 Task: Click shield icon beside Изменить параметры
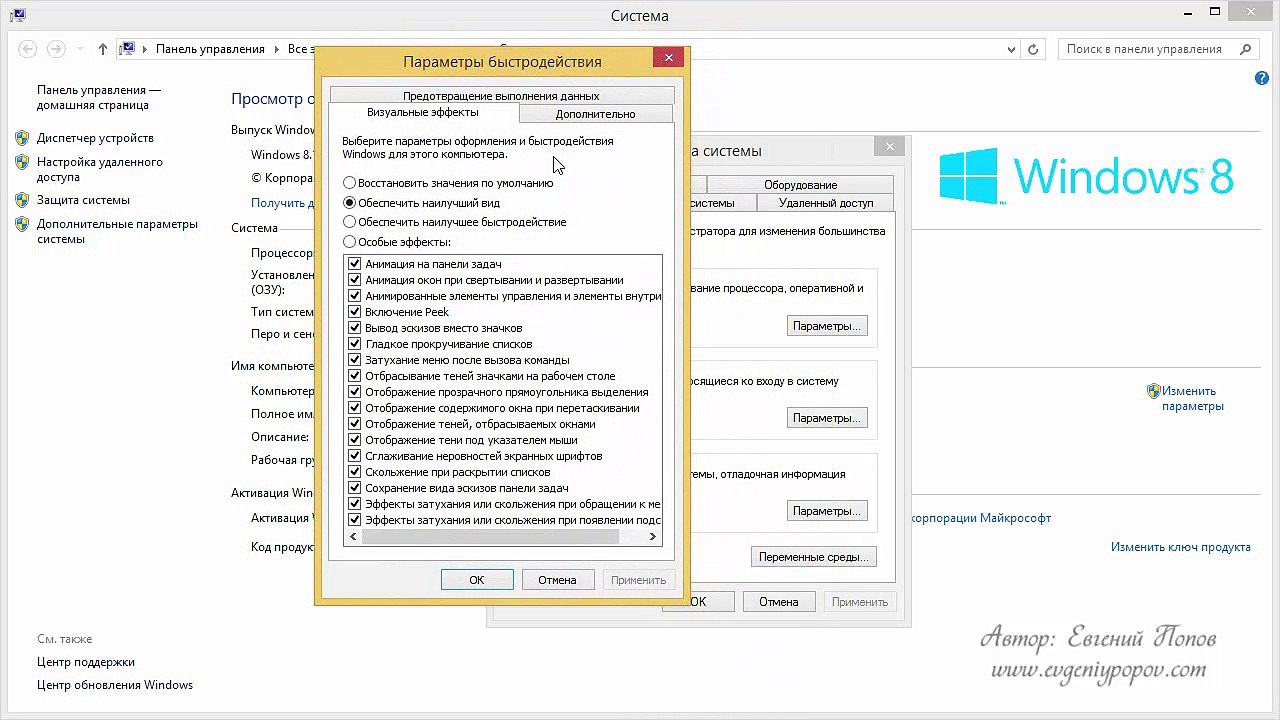point(1153,391)
